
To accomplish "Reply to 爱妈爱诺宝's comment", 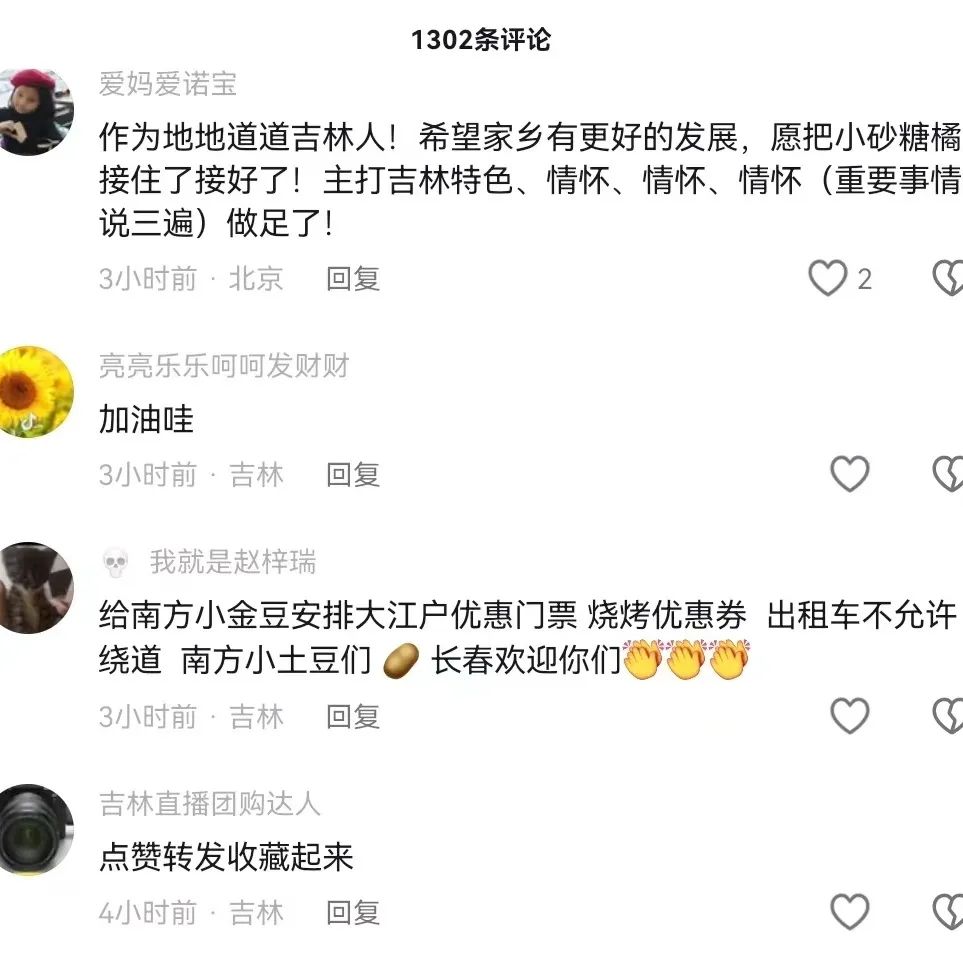I will tap(353, 279).
